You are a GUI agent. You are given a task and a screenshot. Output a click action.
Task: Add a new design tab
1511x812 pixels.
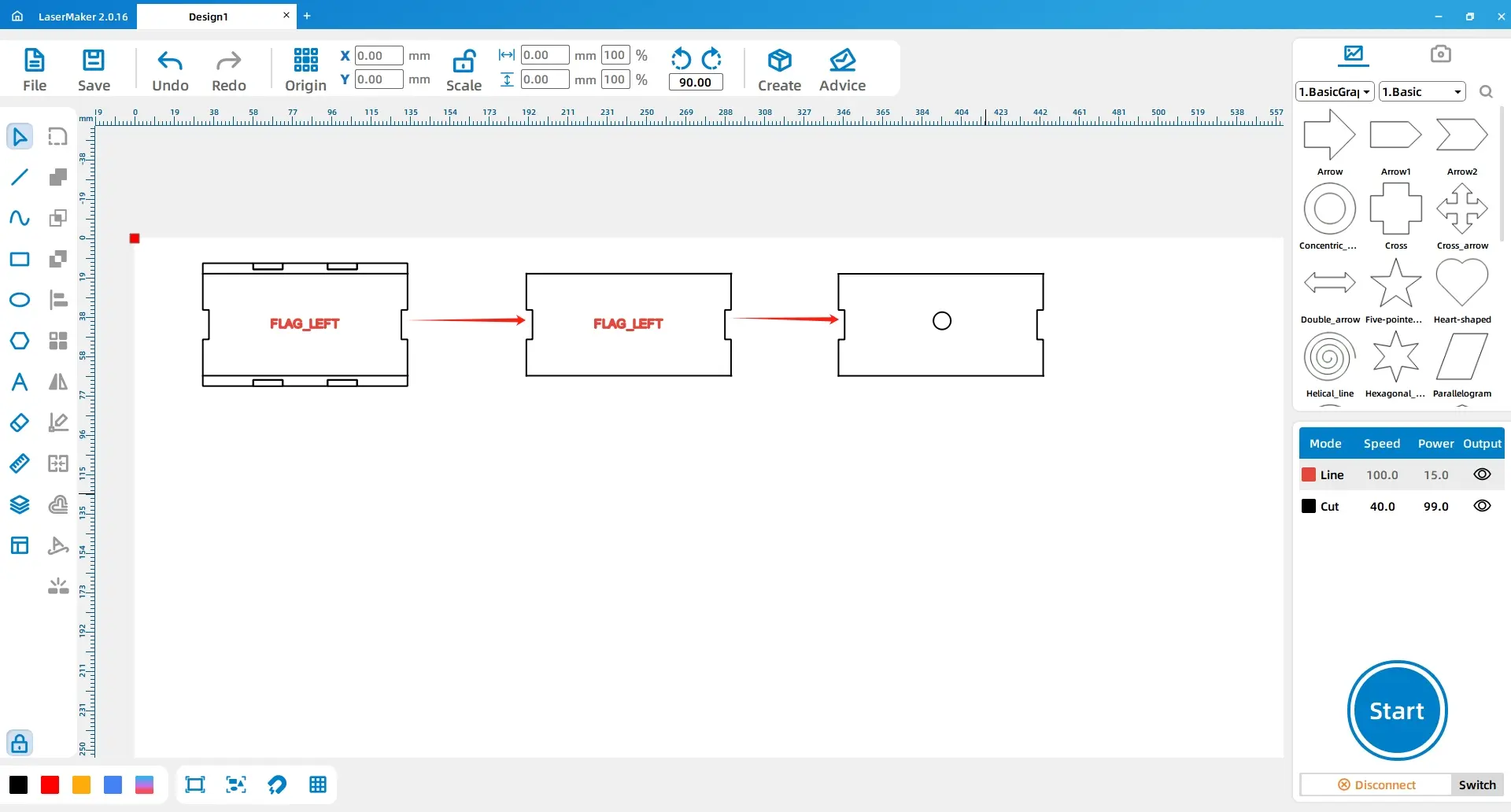pyautogui.click(x=307, y=16)
